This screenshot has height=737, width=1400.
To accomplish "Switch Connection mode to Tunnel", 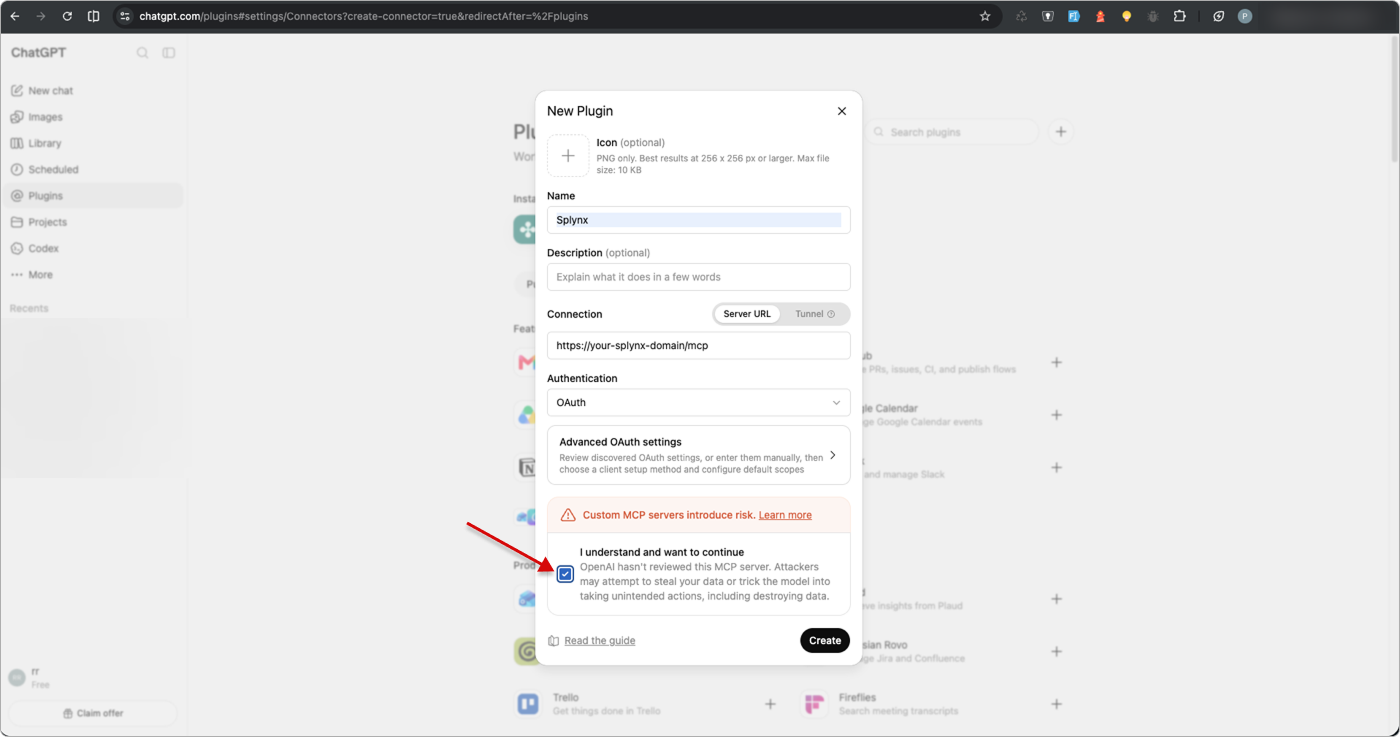I will (815, 314).
